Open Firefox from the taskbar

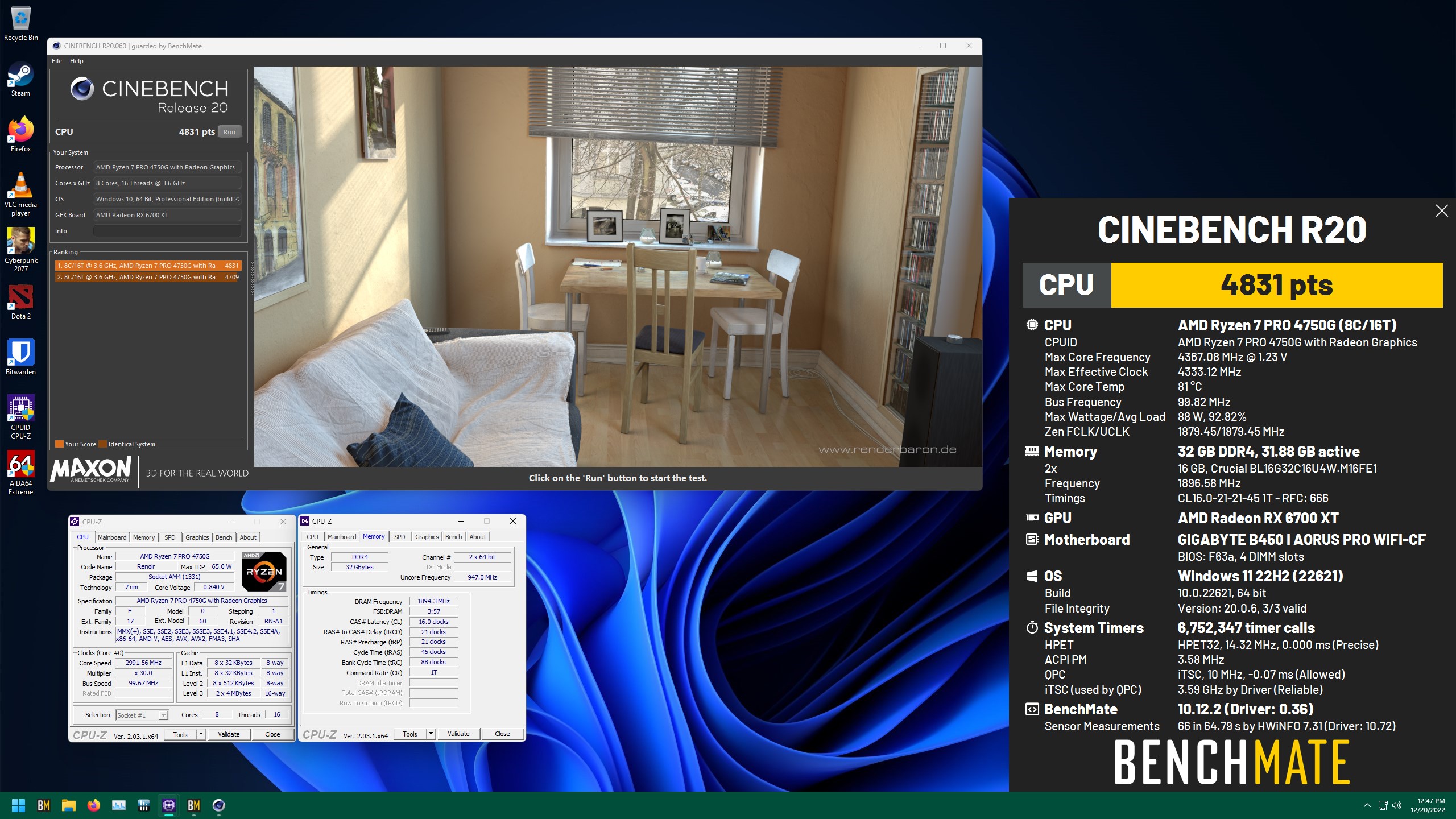pos(94,805)
